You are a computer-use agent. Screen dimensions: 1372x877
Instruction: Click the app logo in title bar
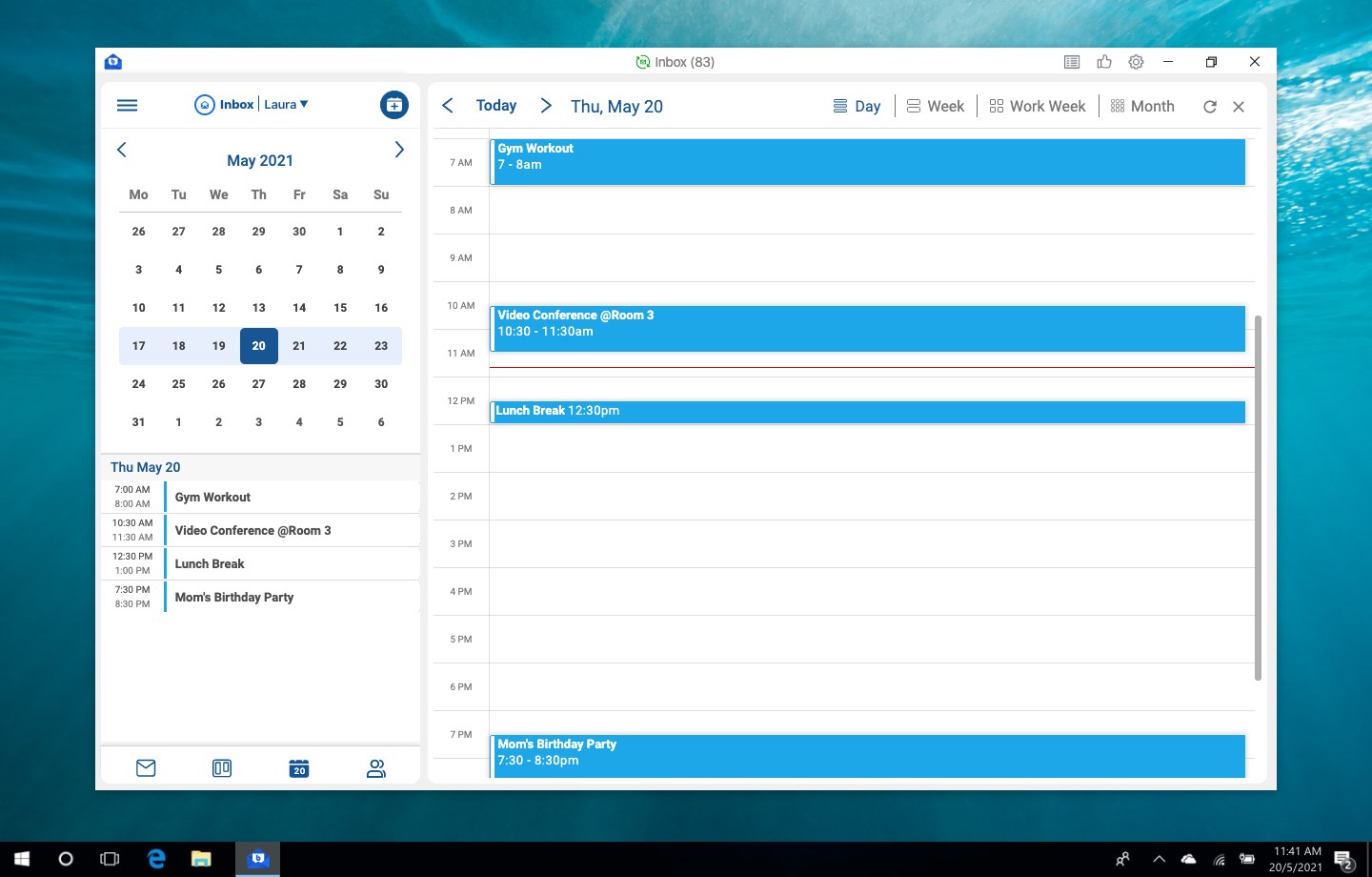[x=113, y=62]
